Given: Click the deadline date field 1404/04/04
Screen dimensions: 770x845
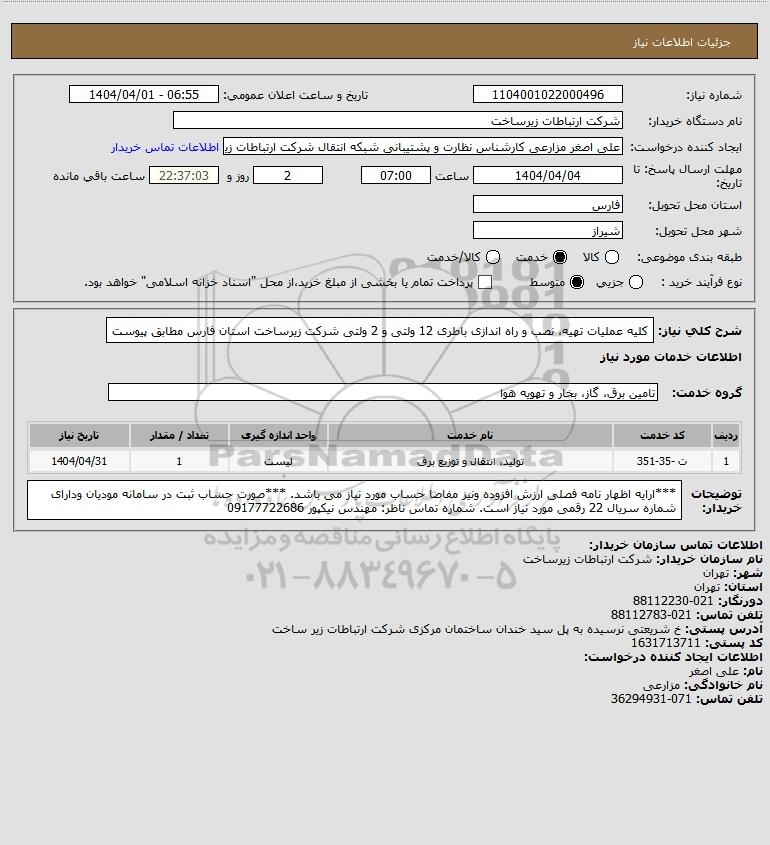Looking at the screenshot, I should point(547,176).
